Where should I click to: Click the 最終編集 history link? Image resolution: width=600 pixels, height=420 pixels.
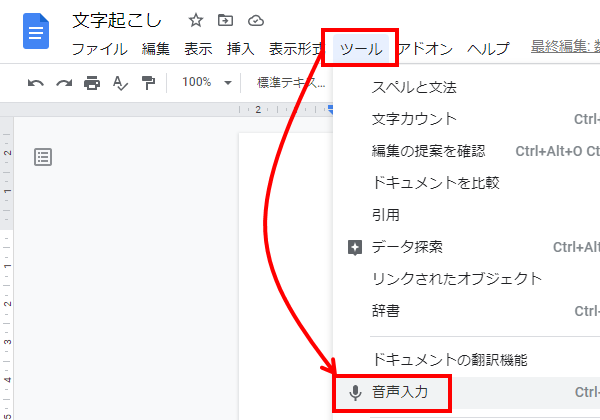564,47
